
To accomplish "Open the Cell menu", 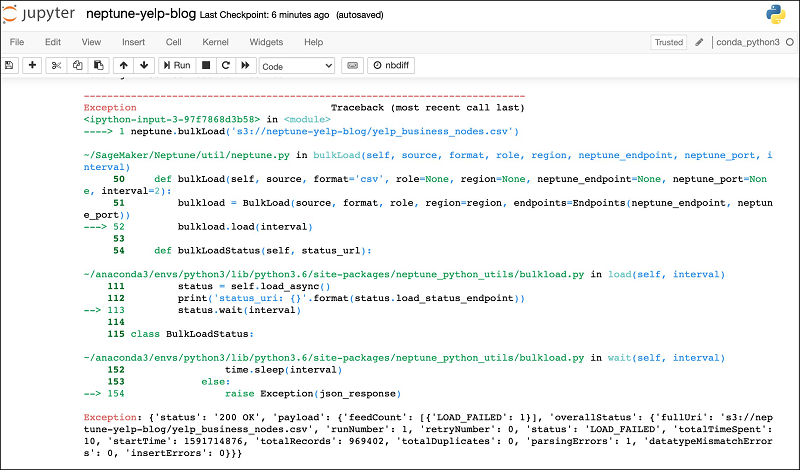I will (x=173, y=42).
